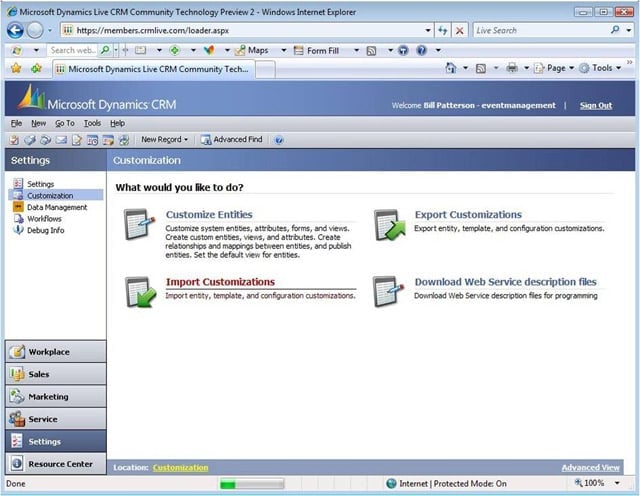Open the zoom level 100% dropdown
The height and width of the screenshot is (496, 640).
pos(617,483)
